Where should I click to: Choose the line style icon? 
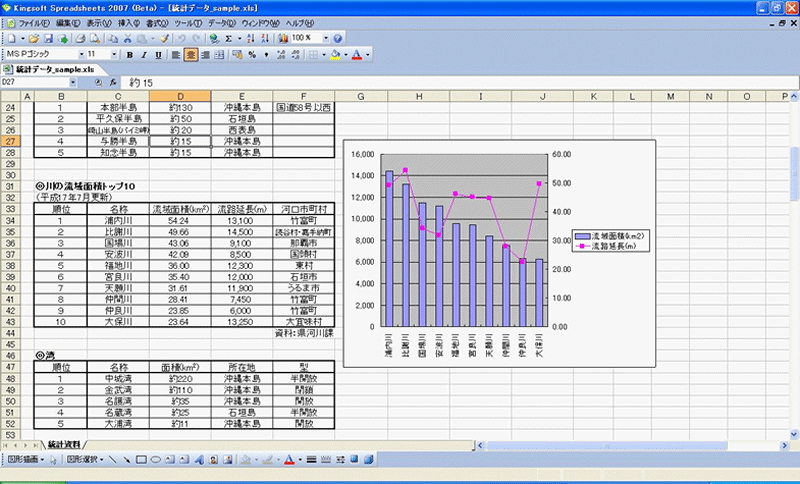coord(311,460)
